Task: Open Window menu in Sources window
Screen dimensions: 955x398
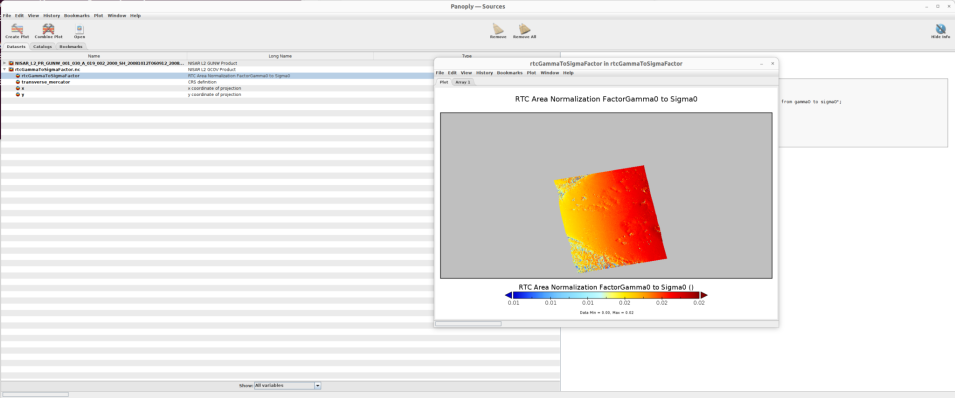Action: point(117,15)
